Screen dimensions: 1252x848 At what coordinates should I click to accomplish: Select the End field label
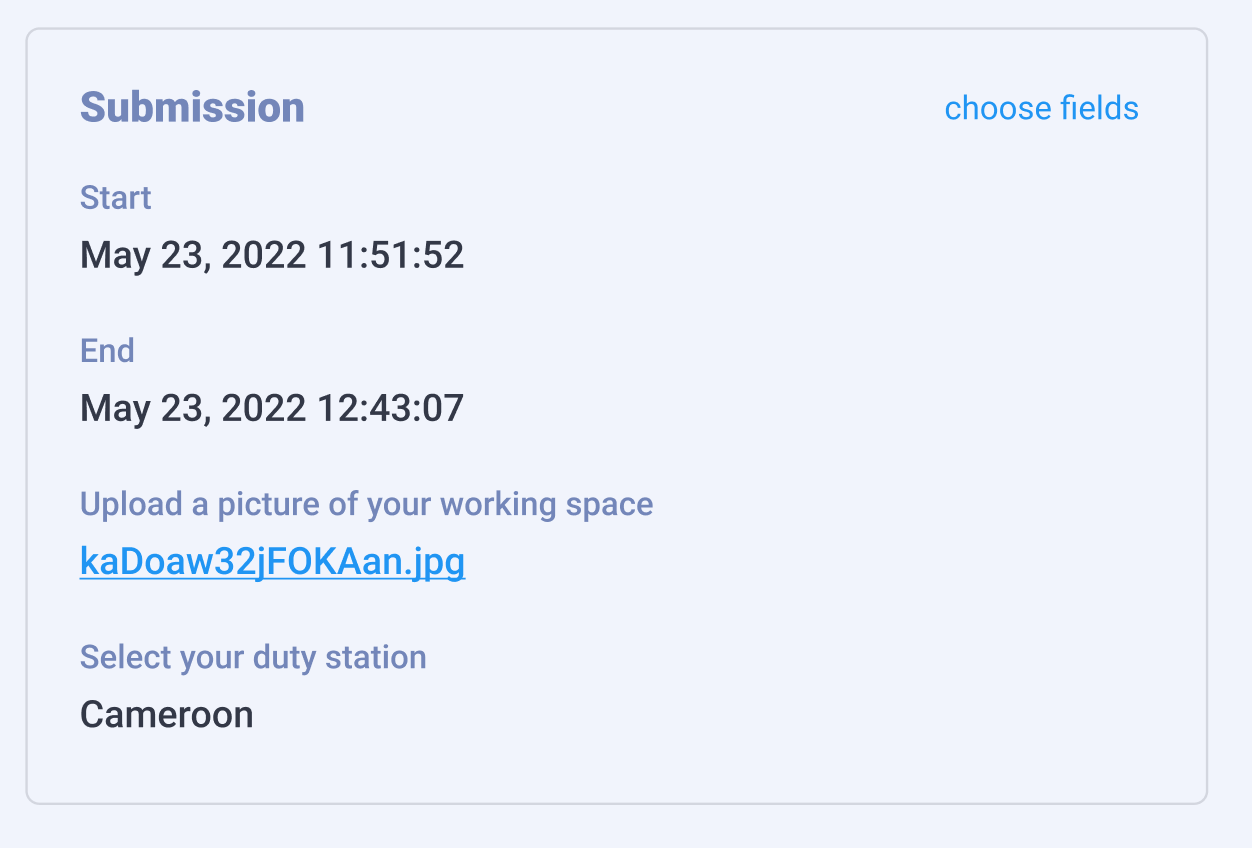pos(107,351)
